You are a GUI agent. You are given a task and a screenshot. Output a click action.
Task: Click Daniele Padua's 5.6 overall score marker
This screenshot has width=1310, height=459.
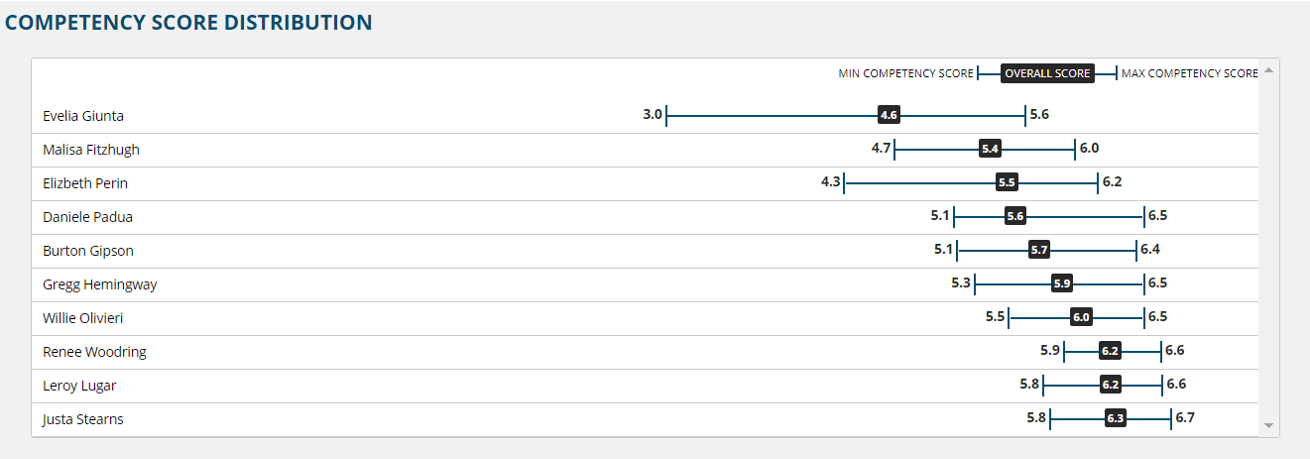click(x=1015, y=216)
